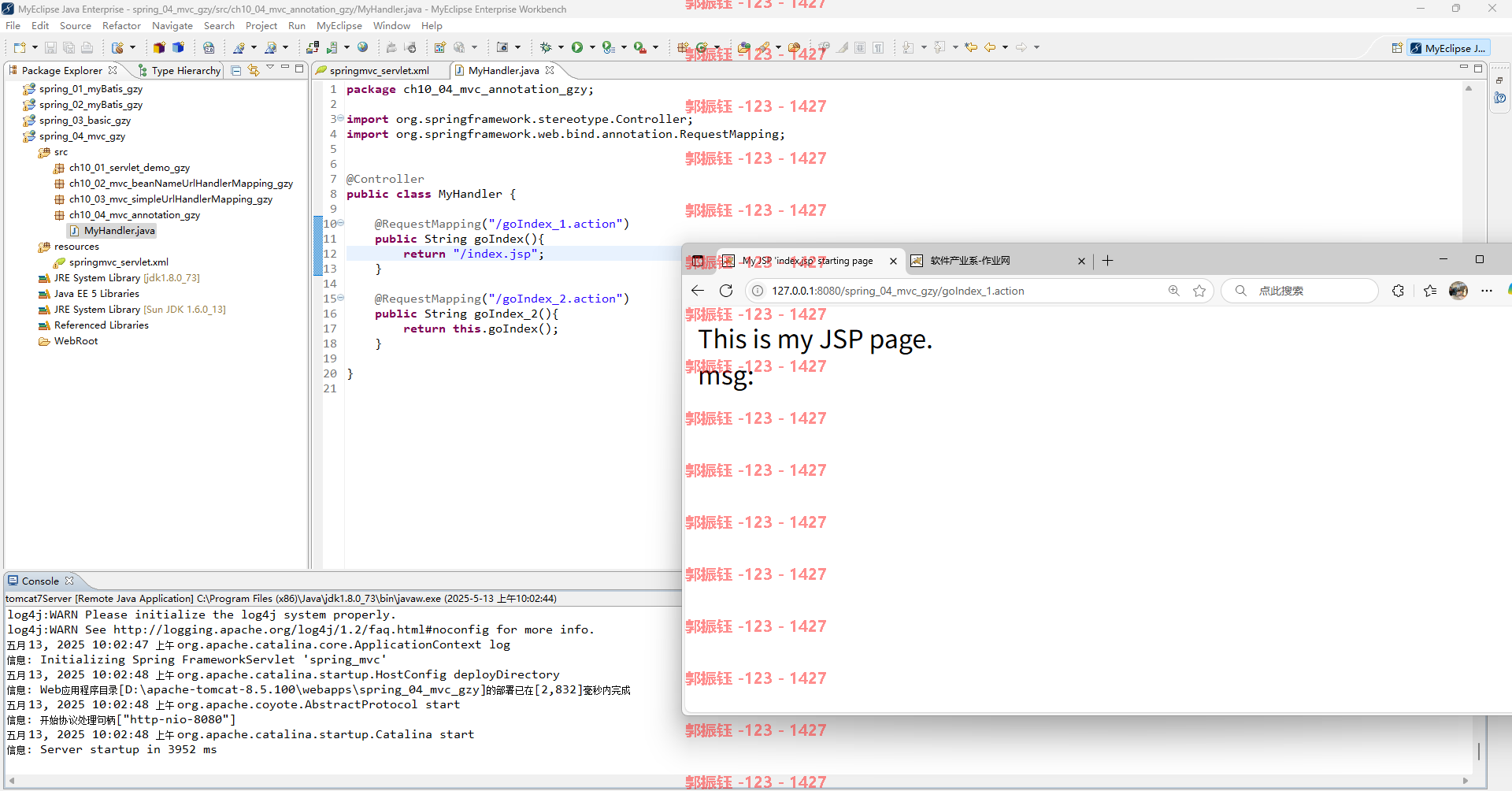Click the browser address bar URL
This screenshot has height=791, width=1512.
(898, 291)
